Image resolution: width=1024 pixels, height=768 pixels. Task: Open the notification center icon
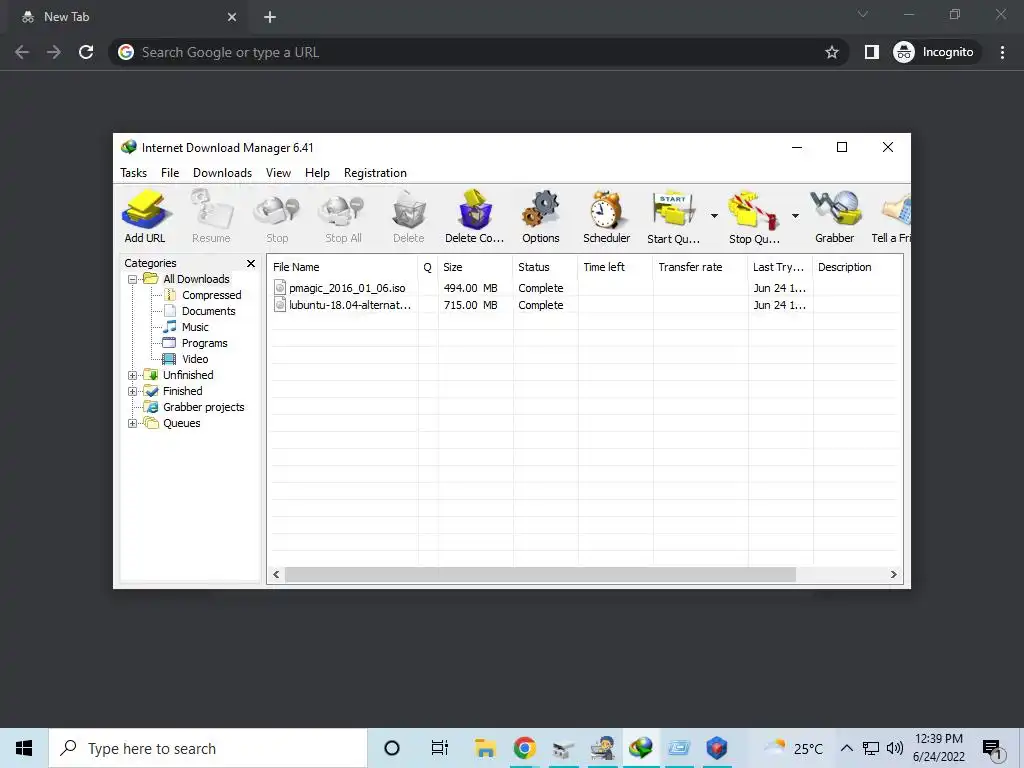click(993, 748)
